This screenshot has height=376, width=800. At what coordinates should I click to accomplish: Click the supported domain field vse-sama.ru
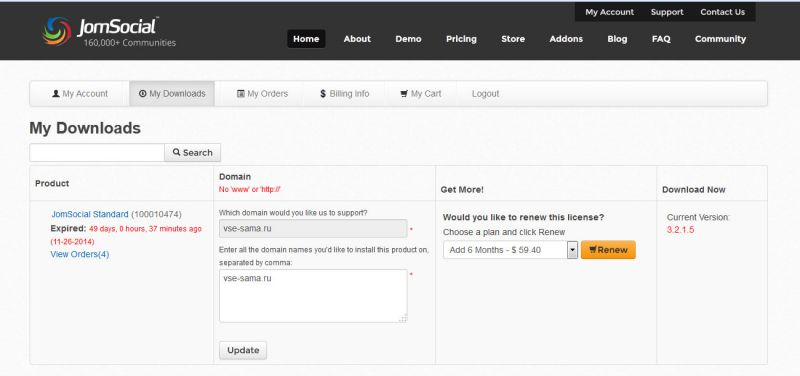313,229
